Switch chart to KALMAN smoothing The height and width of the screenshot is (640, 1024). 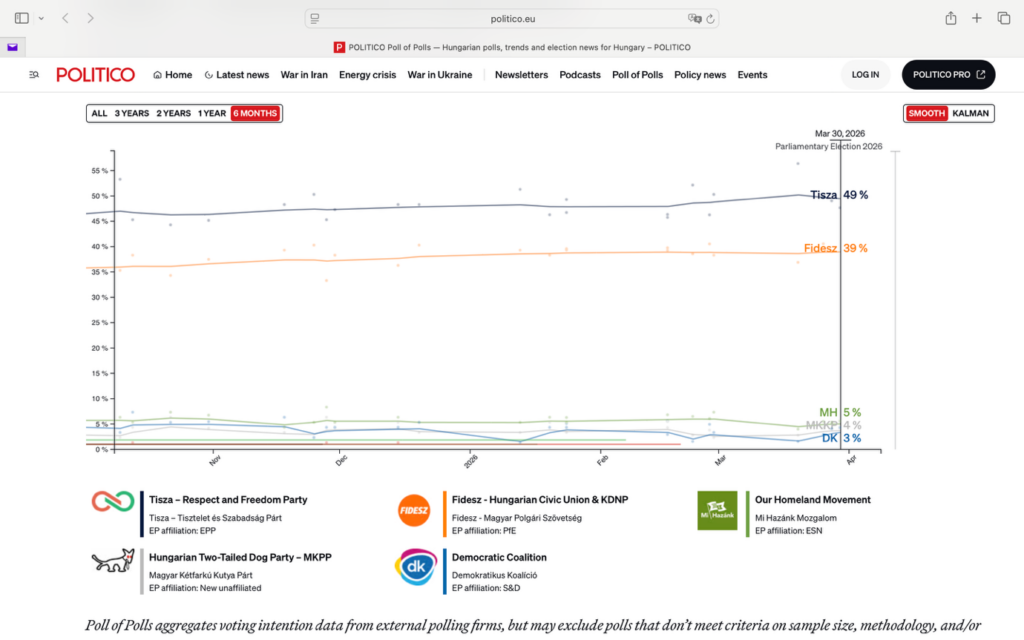tap(970, 113)
